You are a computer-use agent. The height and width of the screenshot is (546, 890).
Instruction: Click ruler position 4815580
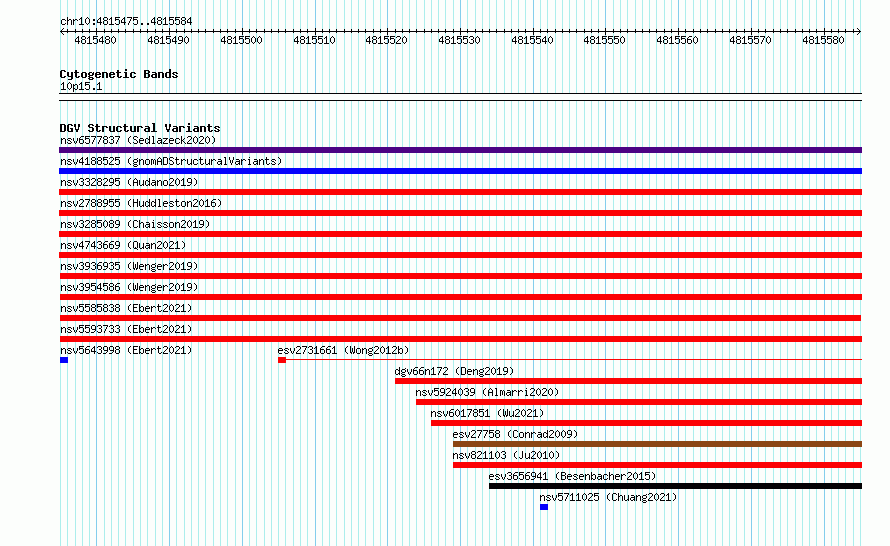click(824, 40)
